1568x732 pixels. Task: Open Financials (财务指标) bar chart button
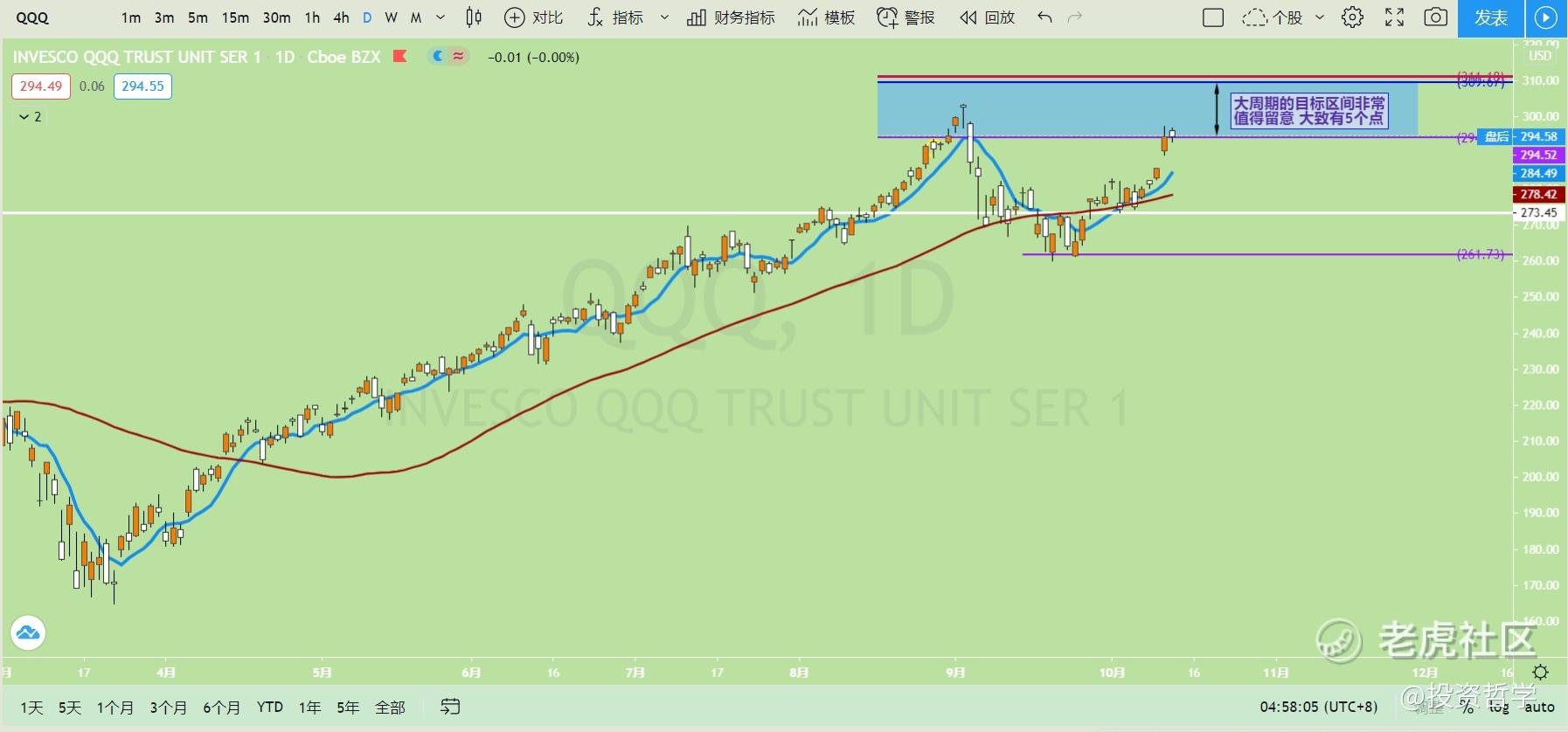pos(731,17)
